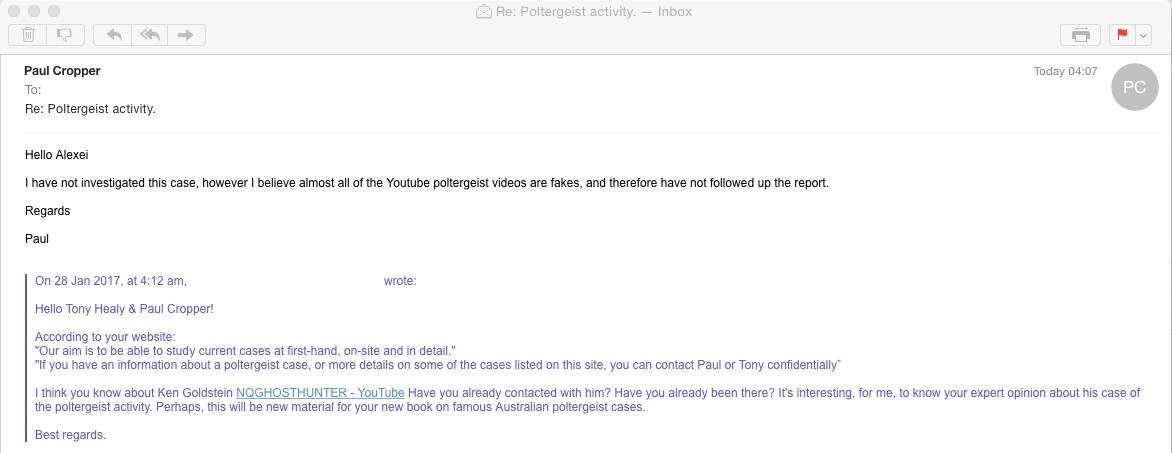Maximize the email window

coord(54,11)
